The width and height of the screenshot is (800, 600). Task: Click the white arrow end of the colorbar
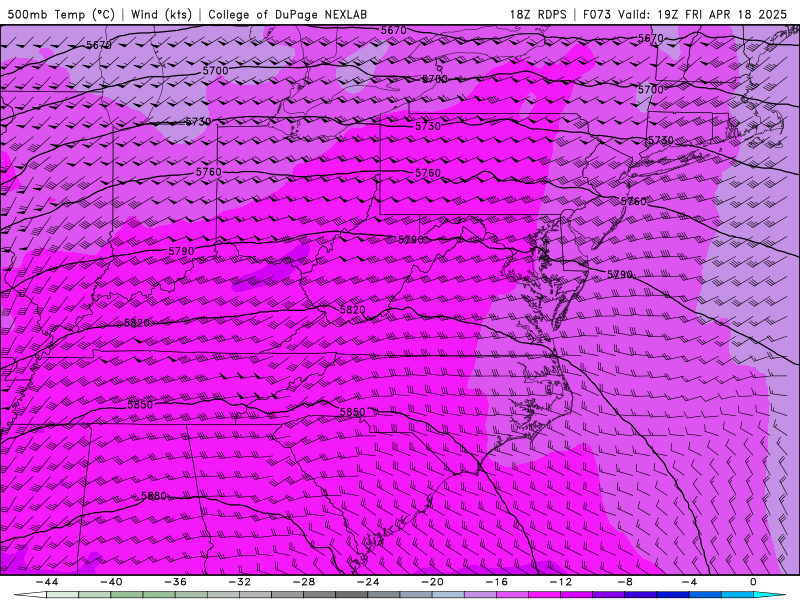tap(30, 595)
